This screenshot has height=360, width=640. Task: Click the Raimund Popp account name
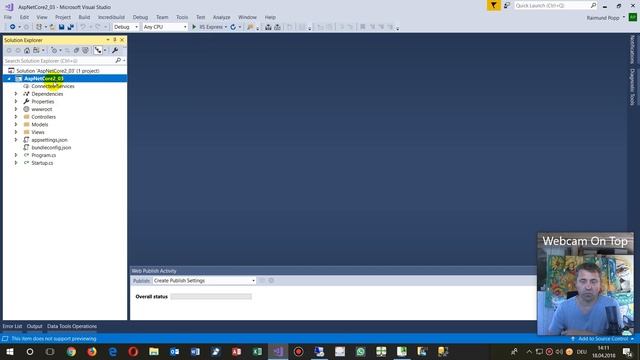(x=603, y=18)
